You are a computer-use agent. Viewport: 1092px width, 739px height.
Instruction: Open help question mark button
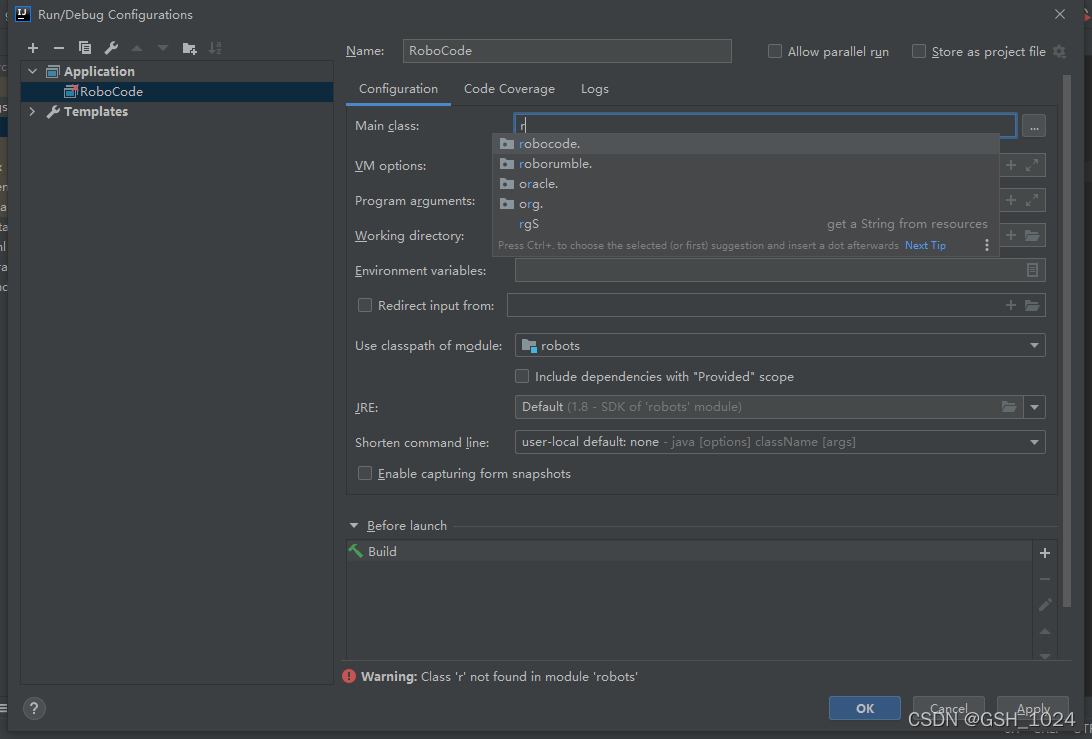tap(34, 708)
